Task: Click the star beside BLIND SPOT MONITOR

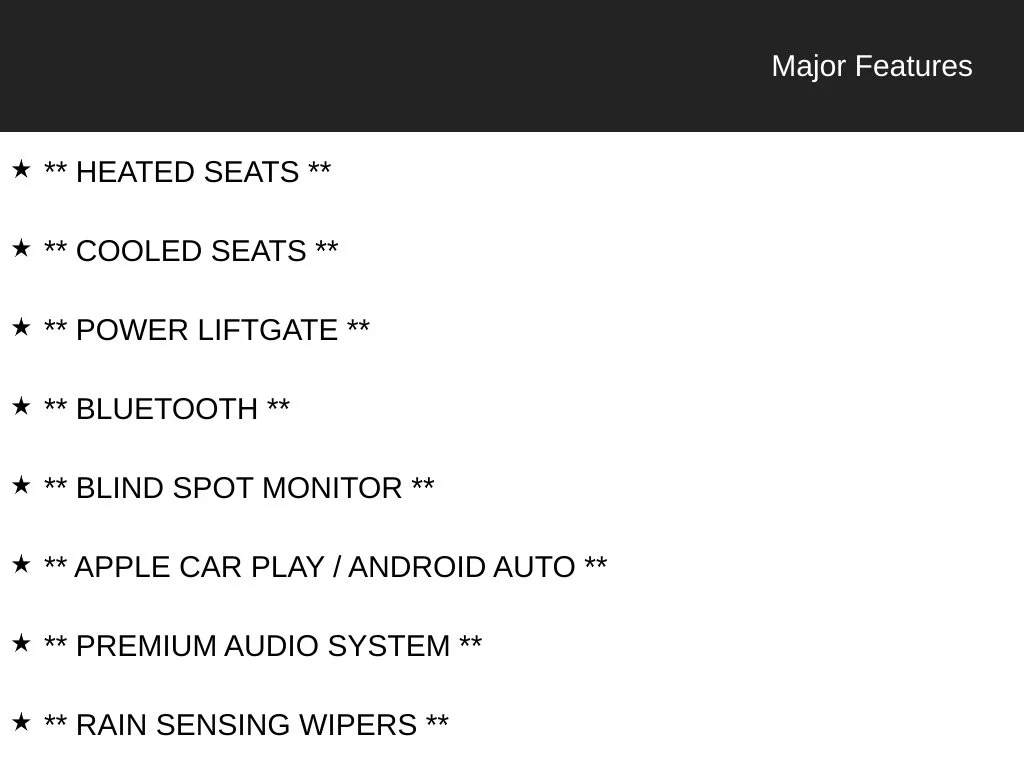Action: coord(21,486)
